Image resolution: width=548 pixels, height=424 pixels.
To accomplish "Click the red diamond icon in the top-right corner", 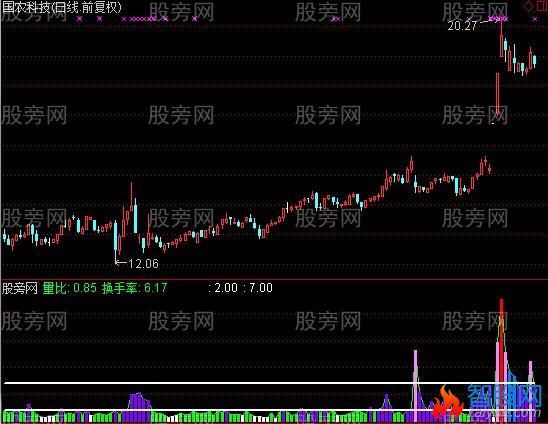I will tap(528, 6).
